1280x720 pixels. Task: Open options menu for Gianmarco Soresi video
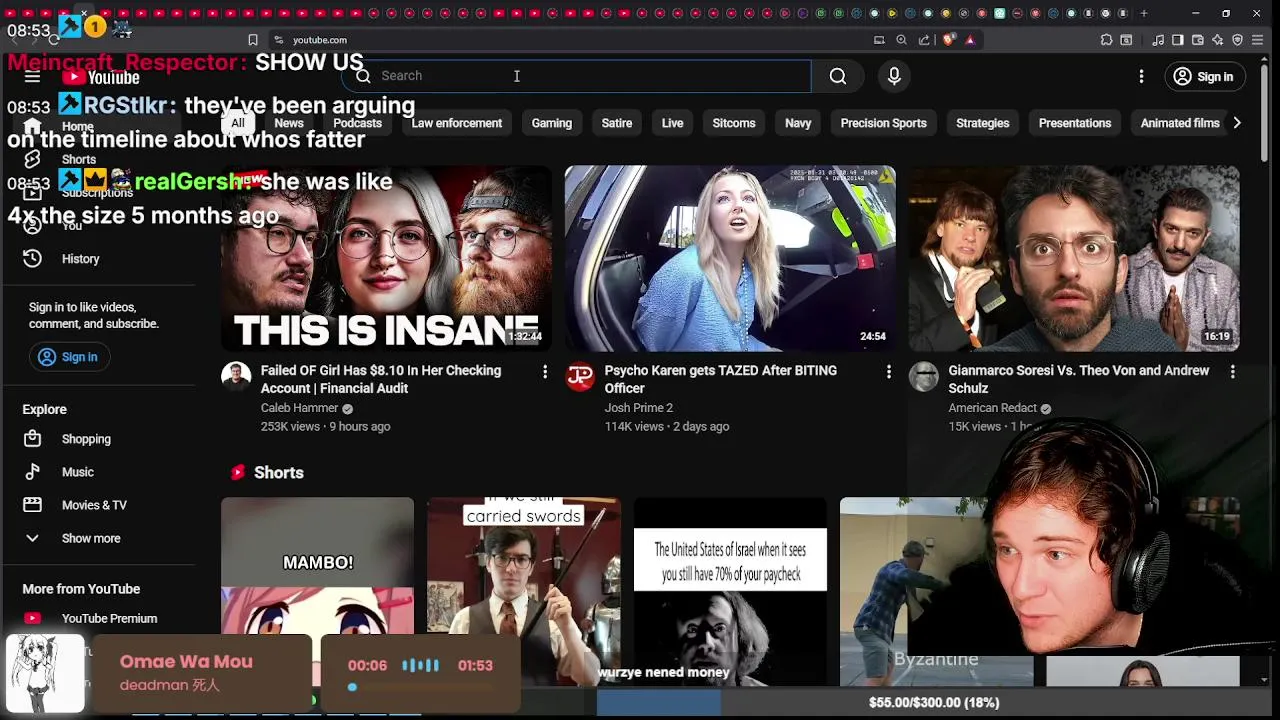(1233, 372)
